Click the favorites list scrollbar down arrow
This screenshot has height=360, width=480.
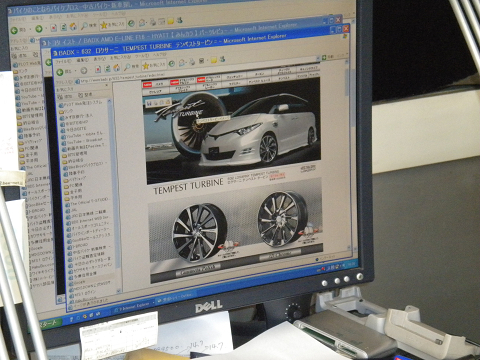(118, 291)
